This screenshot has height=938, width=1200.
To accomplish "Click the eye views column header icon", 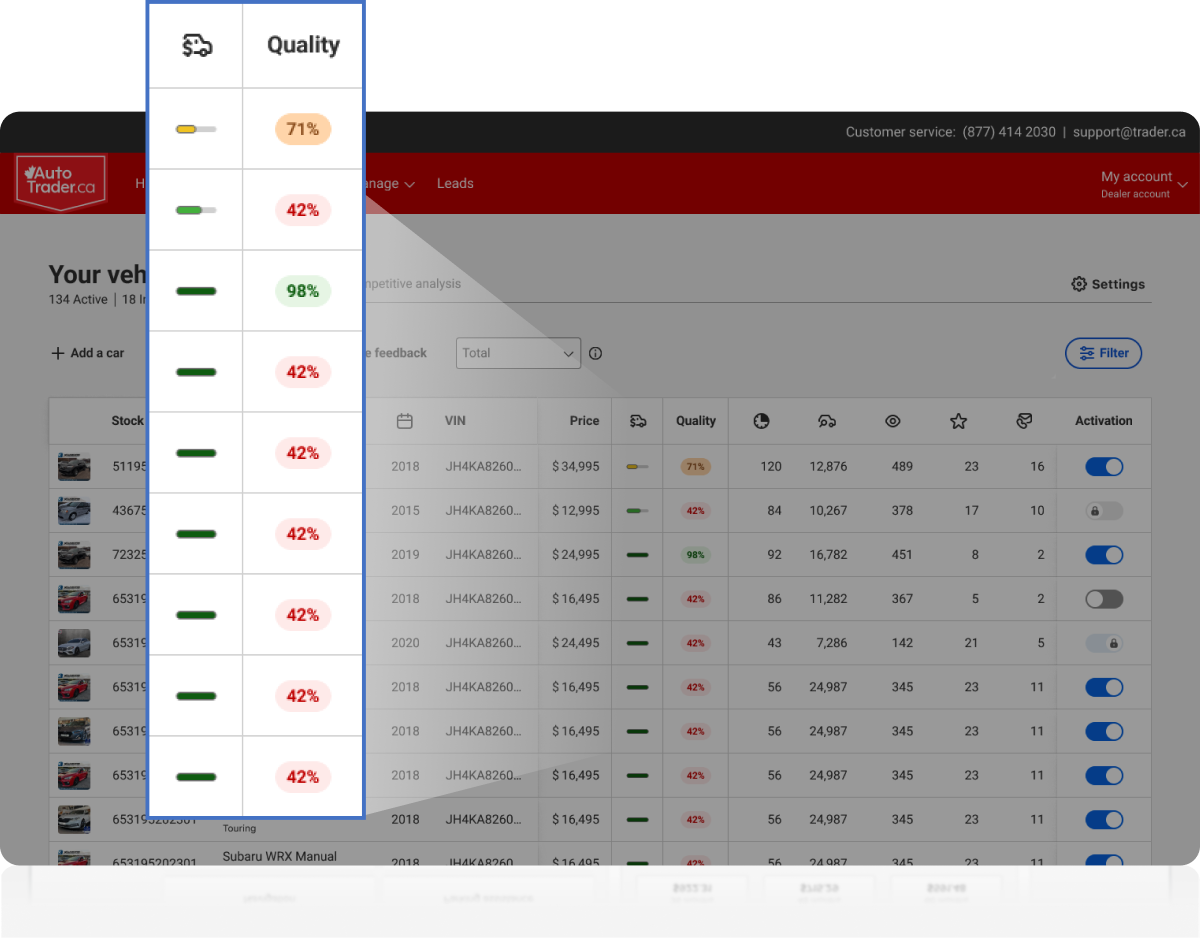I will point(893,421).
